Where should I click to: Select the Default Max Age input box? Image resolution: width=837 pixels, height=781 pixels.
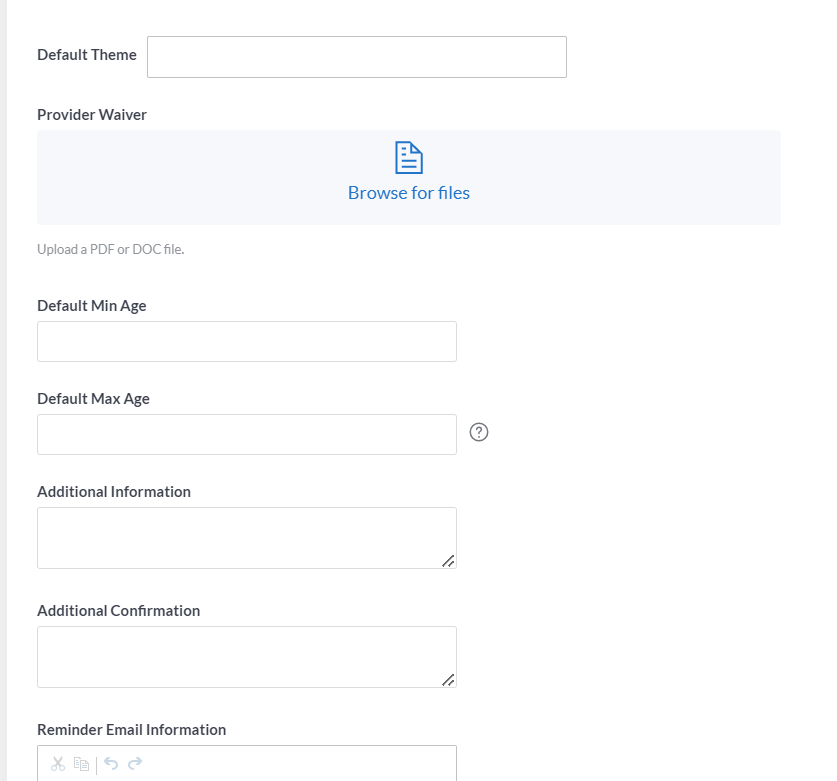(247, 435)
